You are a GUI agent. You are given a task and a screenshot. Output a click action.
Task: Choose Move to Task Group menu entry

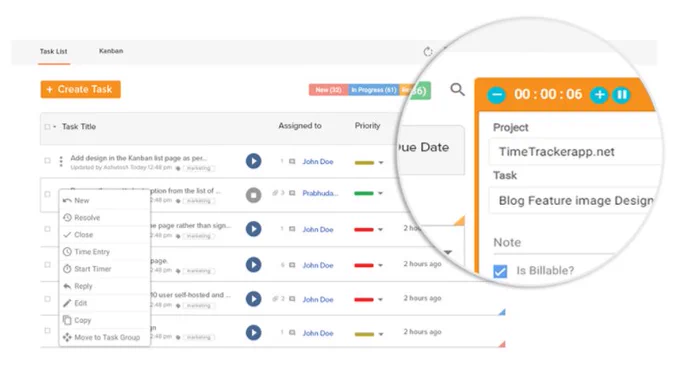(105, 337)
